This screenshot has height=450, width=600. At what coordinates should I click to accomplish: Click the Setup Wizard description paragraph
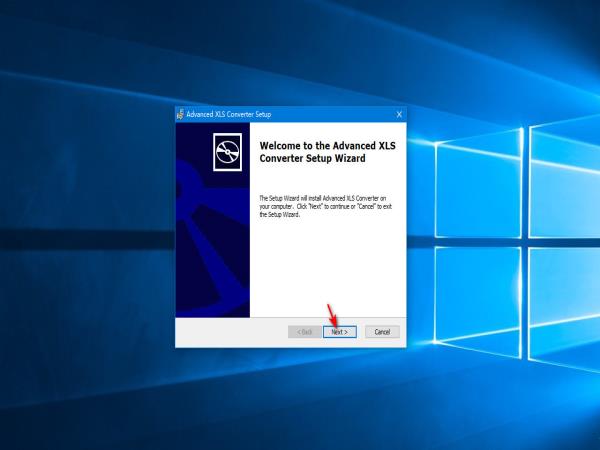coord(325,205)
